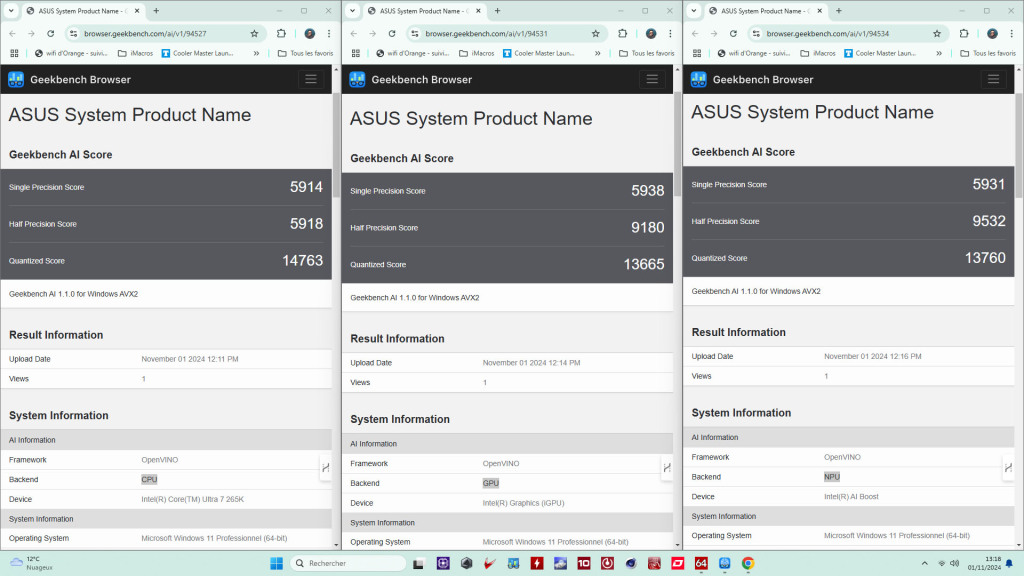
Task: Open the tab search chevron in the 94531 window
Action: coord(353,10)
